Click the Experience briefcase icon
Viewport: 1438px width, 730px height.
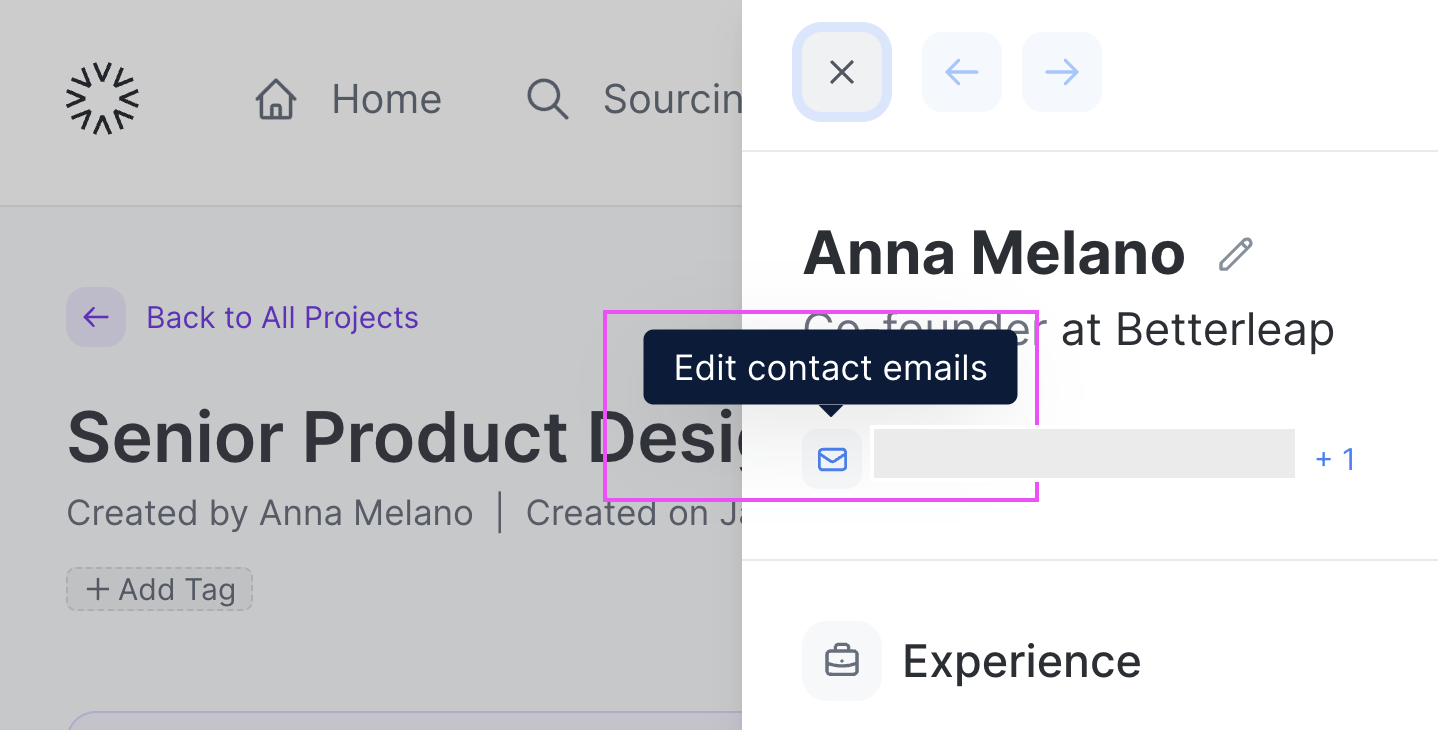(841, 661)
